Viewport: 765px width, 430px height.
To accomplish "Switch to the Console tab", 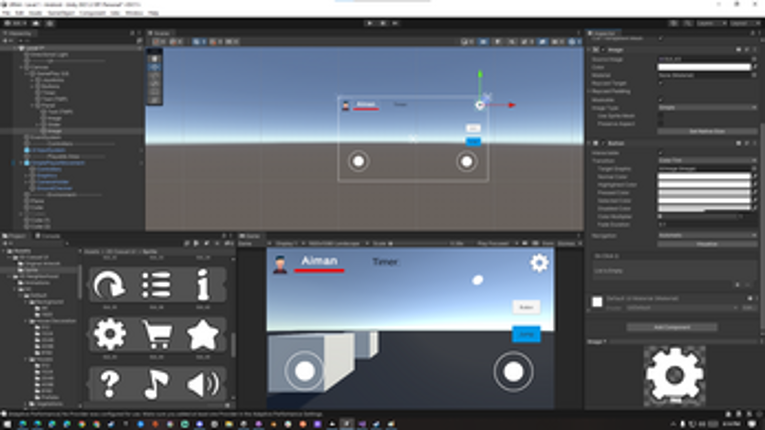I will point(48,236).
